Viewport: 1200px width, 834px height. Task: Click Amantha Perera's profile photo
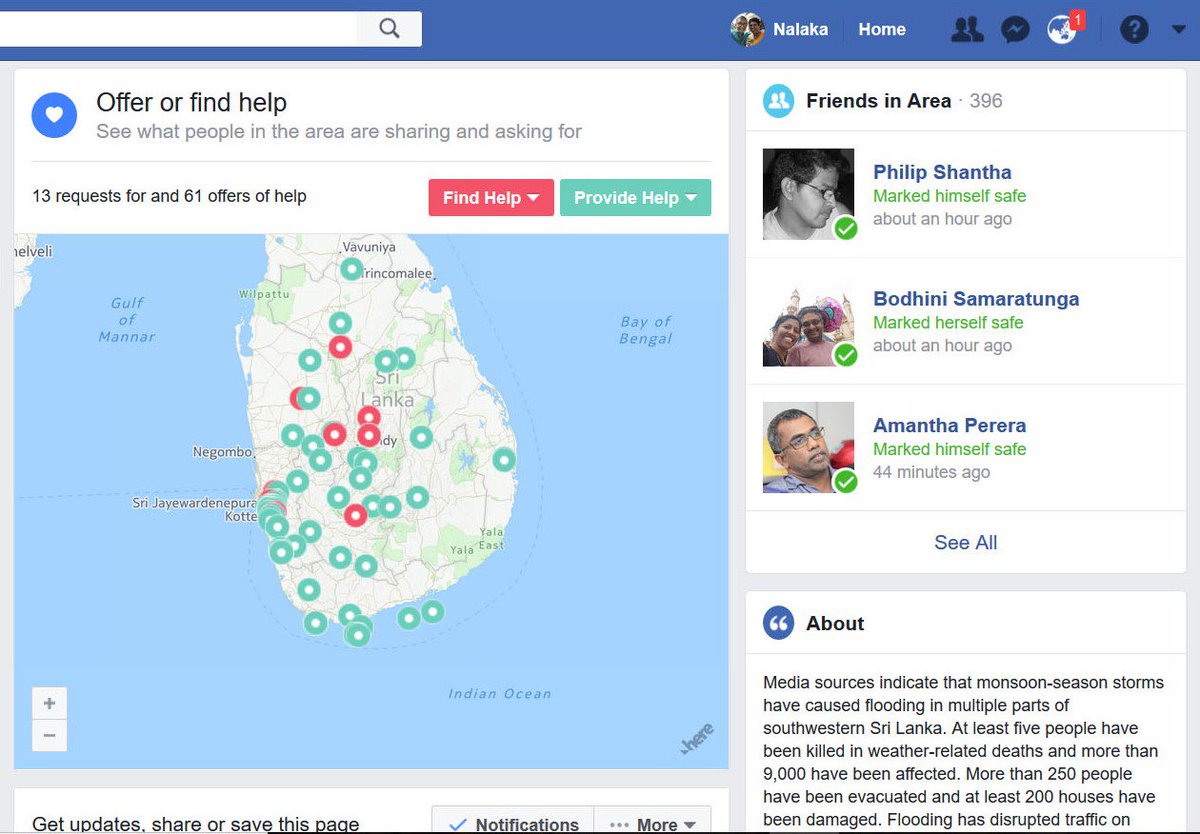pos(808,447)
